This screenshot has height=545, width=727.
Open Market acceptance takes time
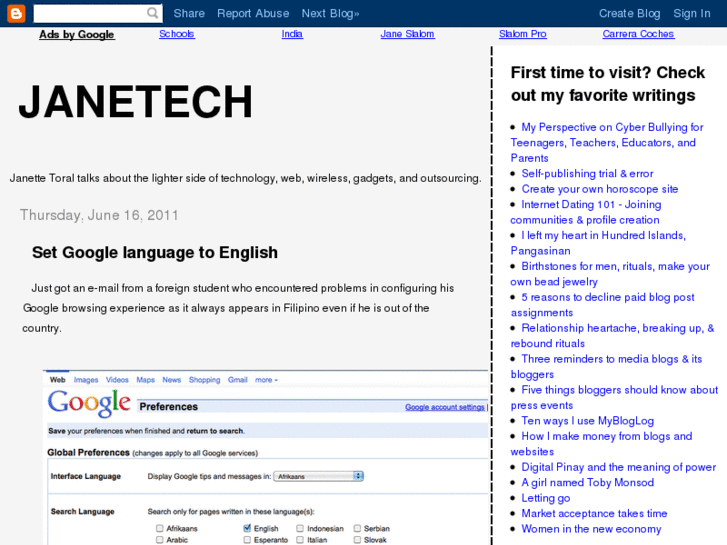[594, 513]
